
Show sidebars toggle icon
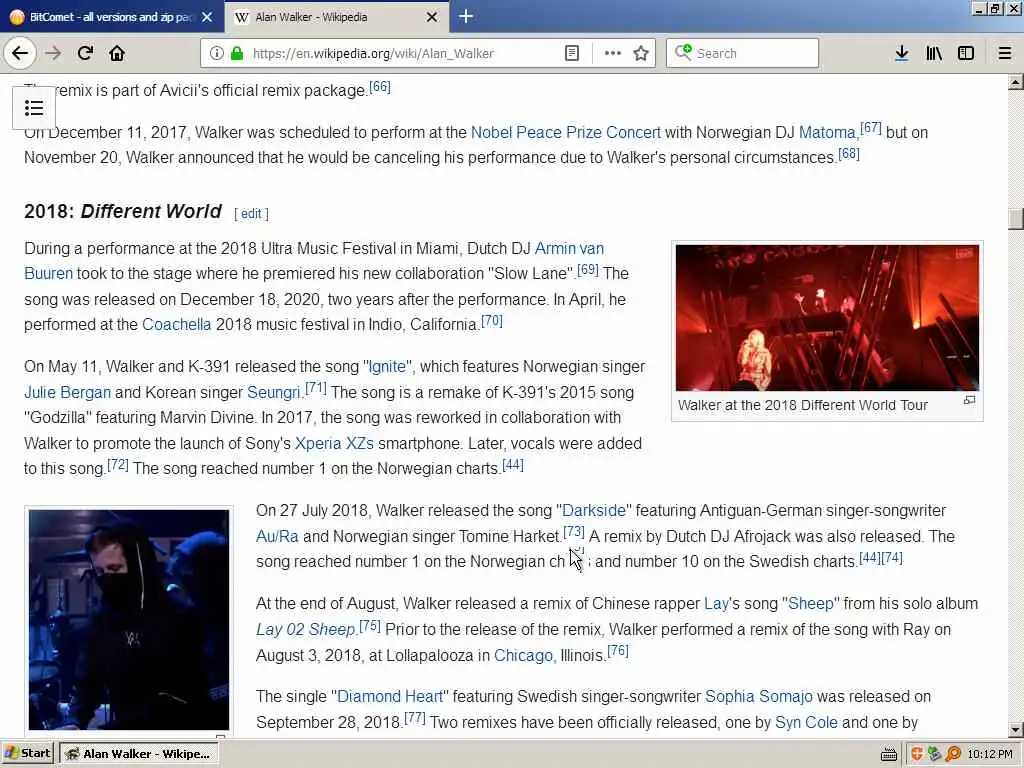[966, 54]
